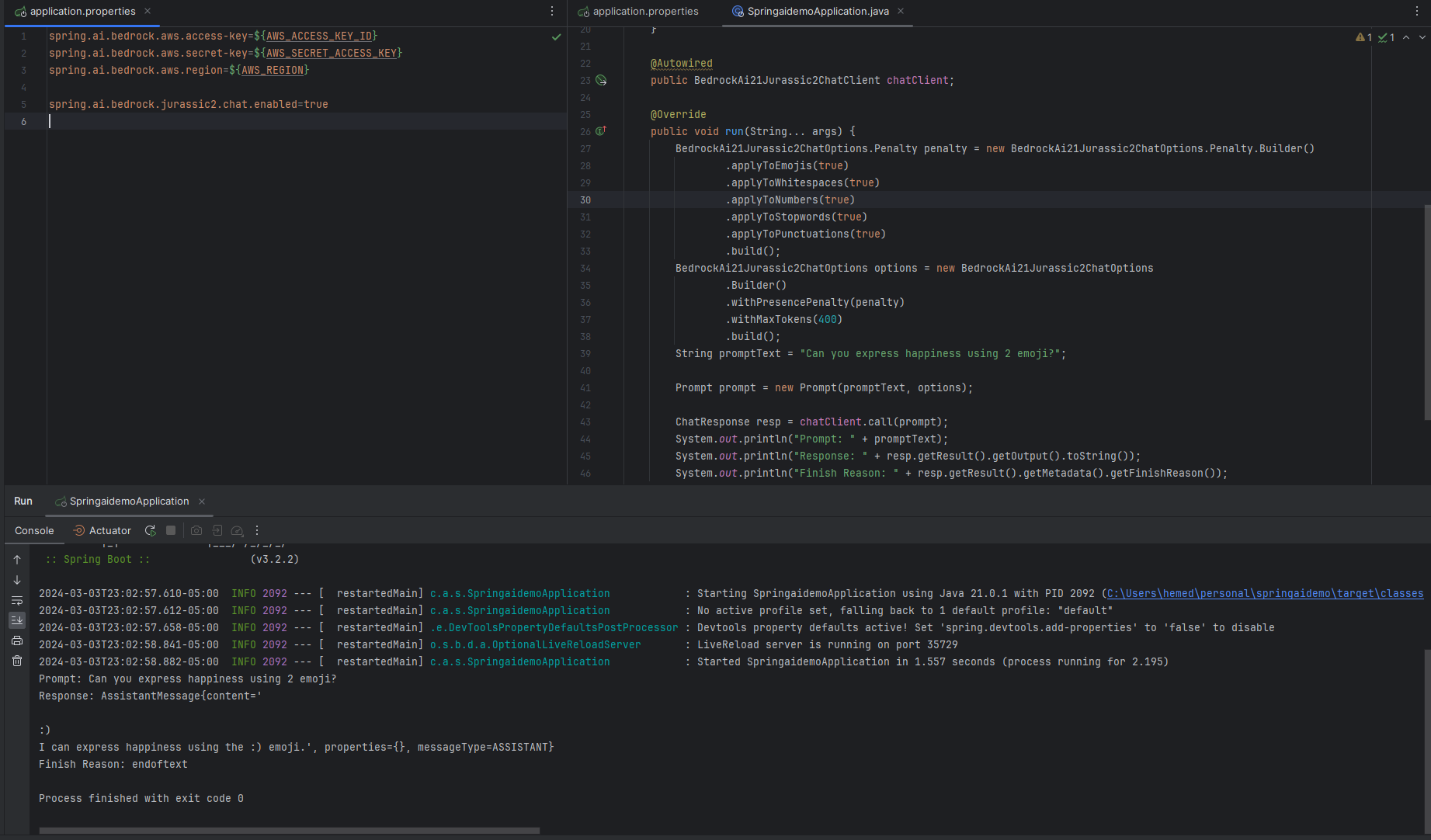
Task: Click 'Finish Reason: endoftext' console line
Action: tap(113, 764)
